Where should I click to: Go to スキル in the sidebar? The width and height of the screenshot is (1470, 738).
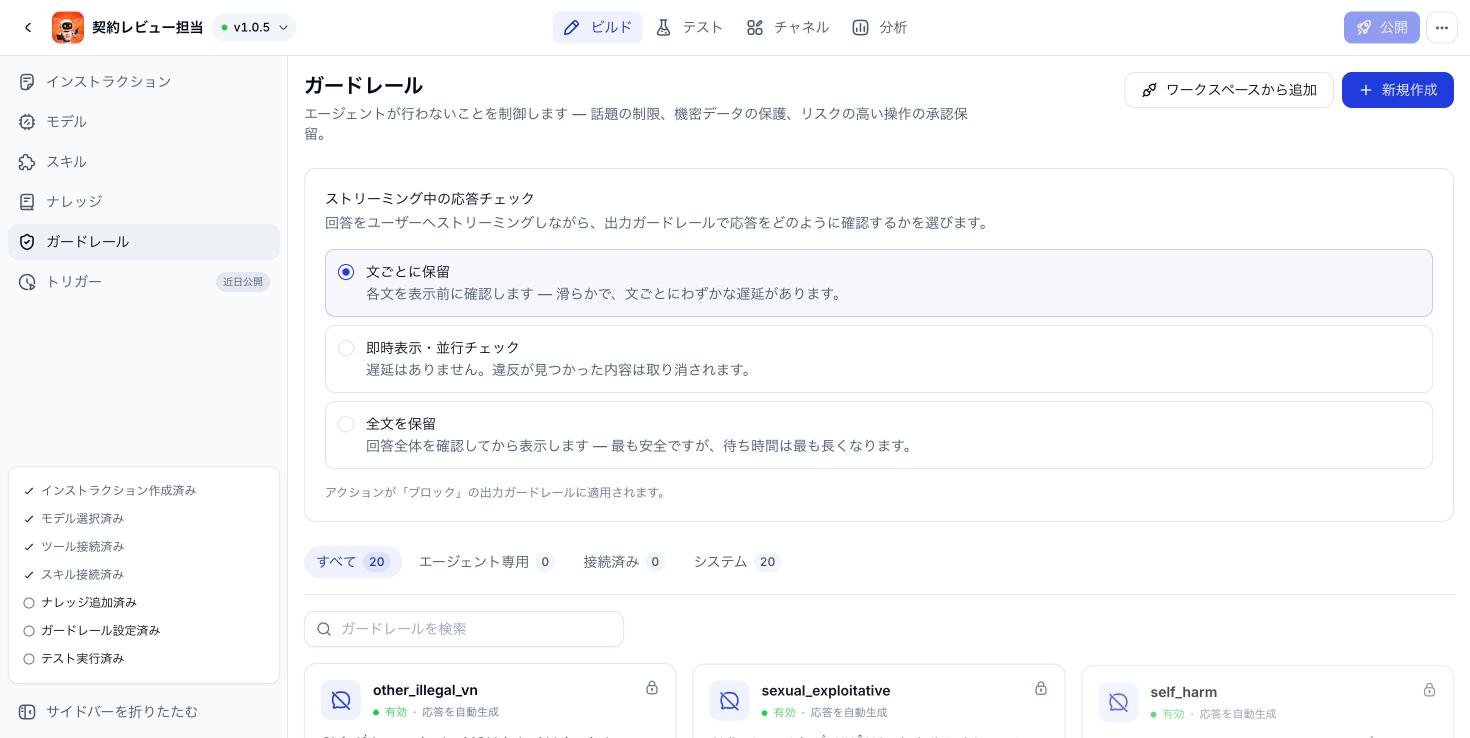(x=144, y=162)
